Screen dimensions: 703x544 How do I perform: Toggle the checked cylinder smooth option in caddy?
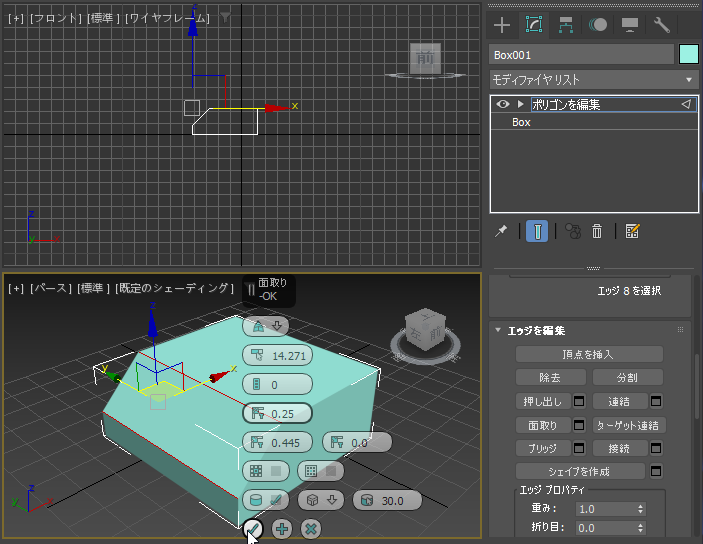[x=266, y=500]
